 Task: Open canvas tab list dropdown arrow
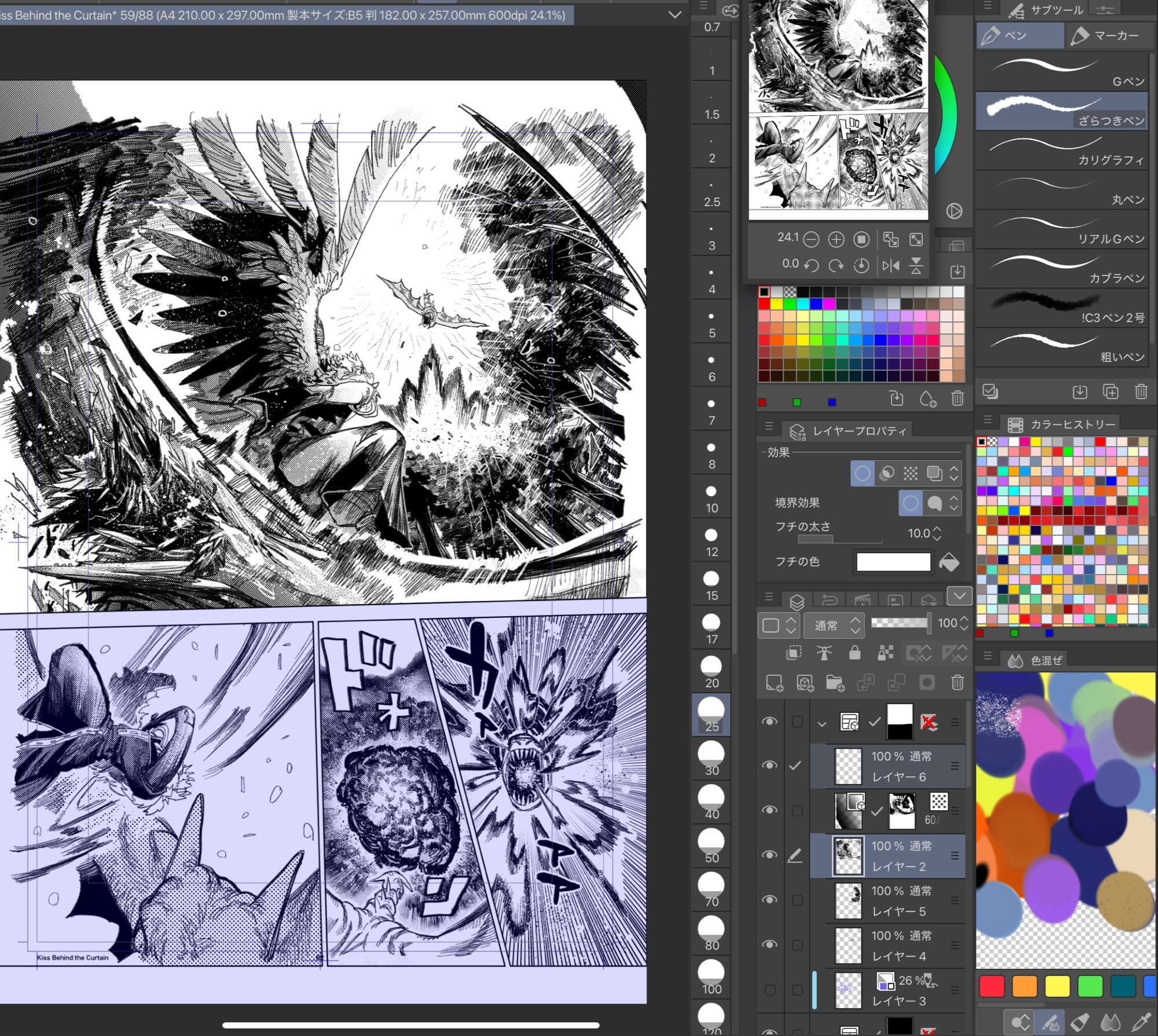[x=675, y=14]
